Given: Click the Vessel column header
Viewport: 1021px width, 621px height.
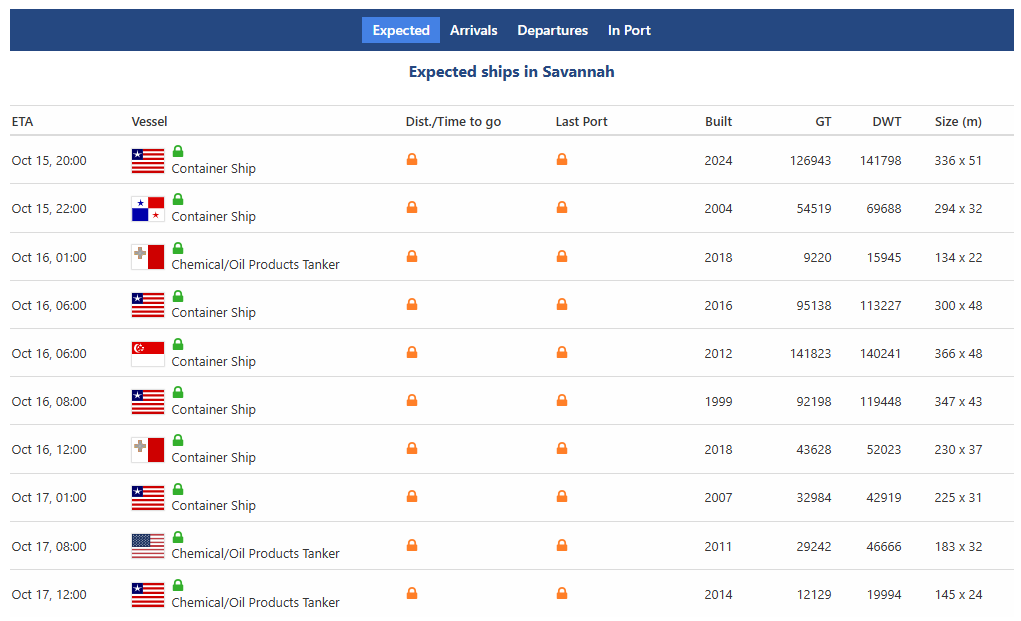Looking at the screenshot, I should [149, 122].
